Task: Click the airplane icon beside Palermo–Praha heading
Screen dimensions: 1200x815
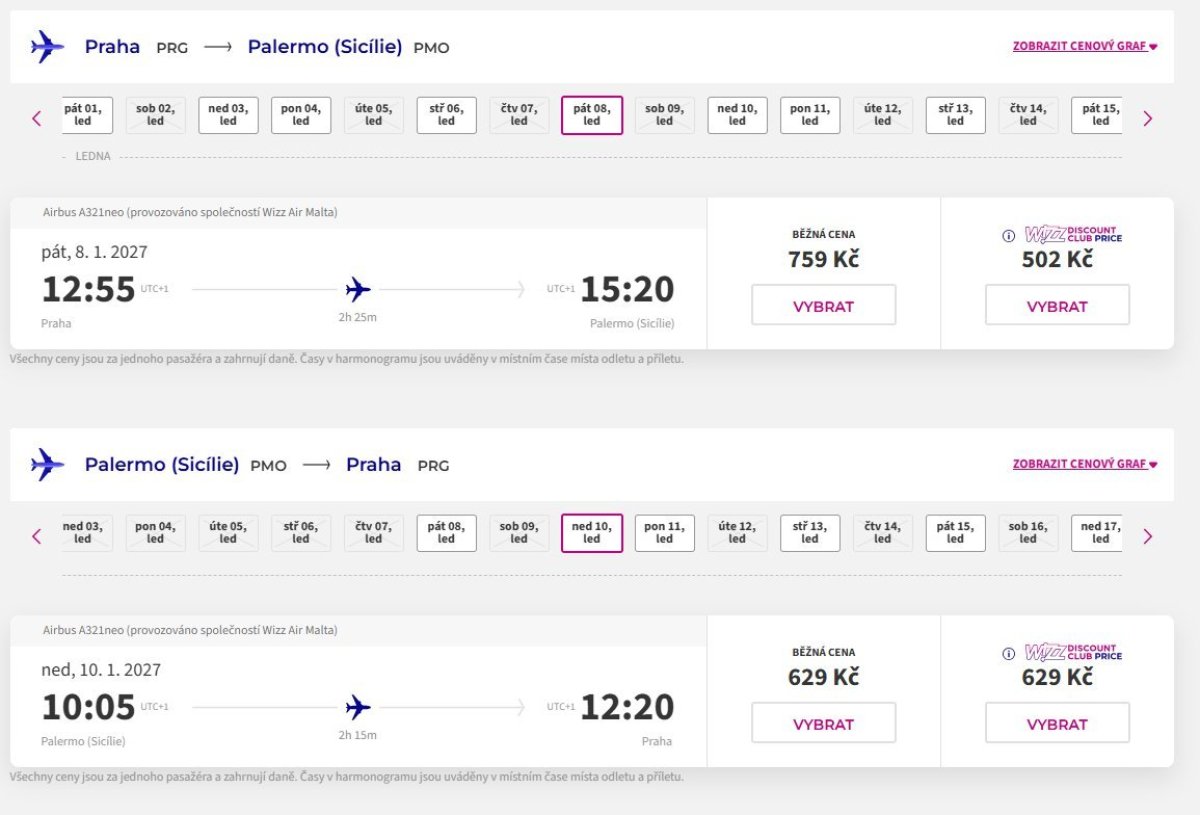Action: [47, 465]
